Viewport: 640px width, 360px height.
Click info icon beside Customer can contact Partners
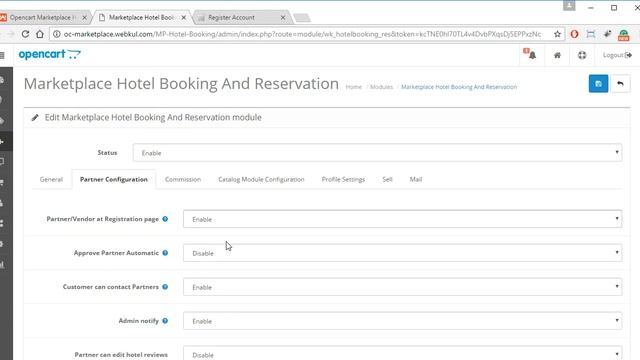(165, 287)
